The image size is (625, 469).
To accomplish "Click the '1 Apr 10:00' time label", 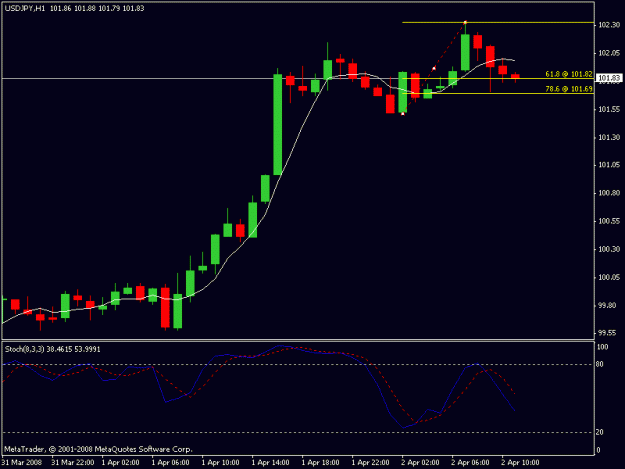I will (x=220, y=463).
